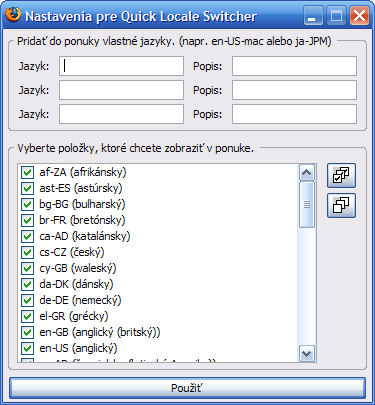Focus the first Jazyk input field
Screen dimensions: 375x405
(121, 66)
